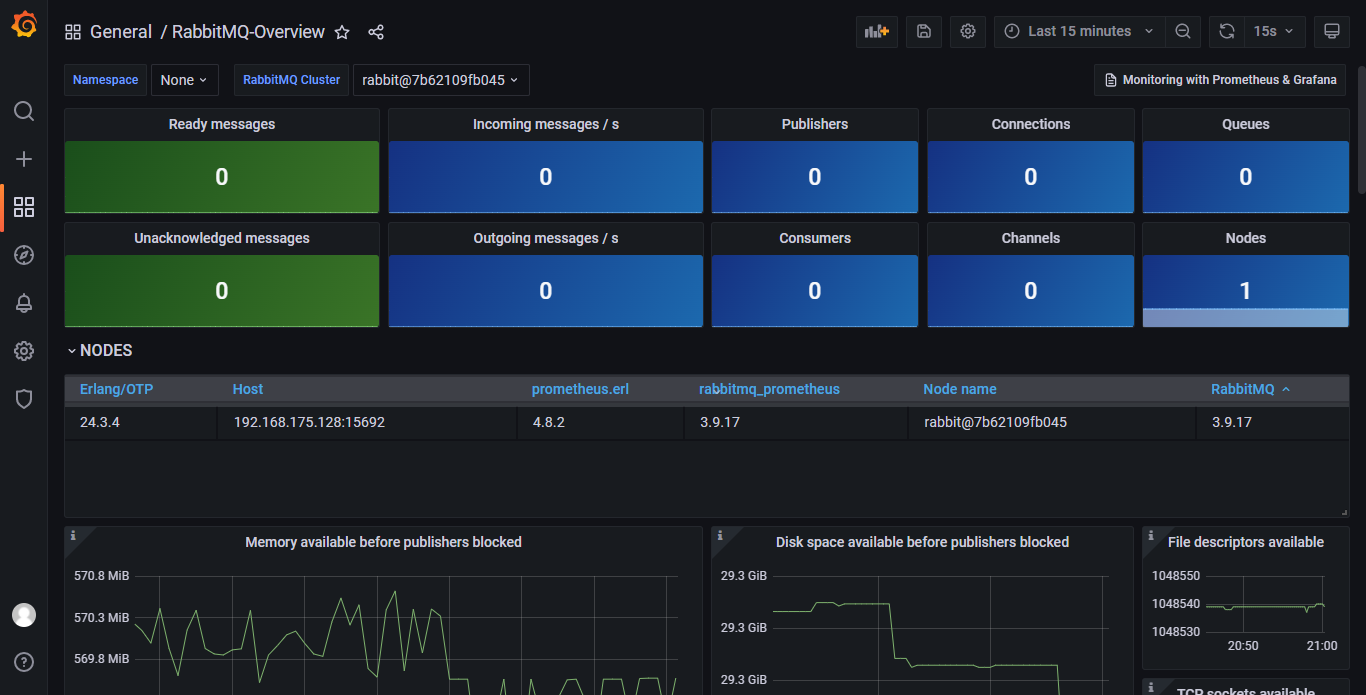Share the dashboard via share icon
The width and height of the screenshot is (1366, 695).
tap(376, 32)
